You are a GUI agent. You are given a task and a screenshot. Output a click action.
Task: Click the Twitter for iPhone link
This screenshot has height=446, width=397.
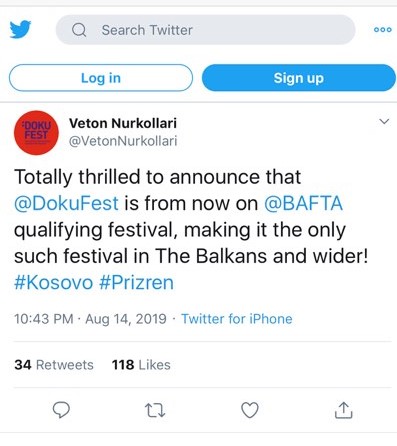coord(237,319)
